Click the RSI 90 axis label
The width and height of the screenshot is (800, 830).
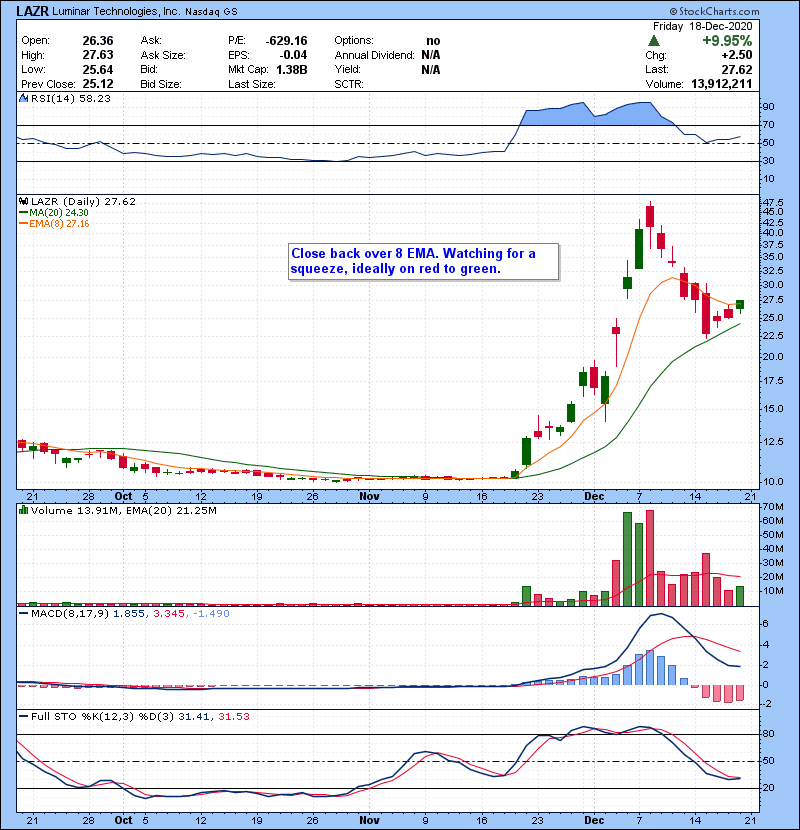tap(768, 107)
